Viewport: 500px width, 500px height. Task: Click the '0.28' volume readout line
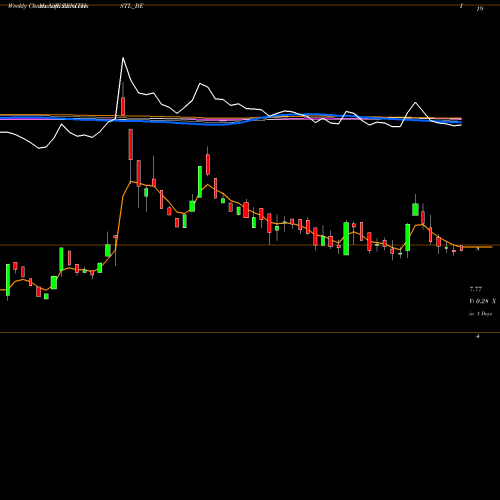point(483,301)
